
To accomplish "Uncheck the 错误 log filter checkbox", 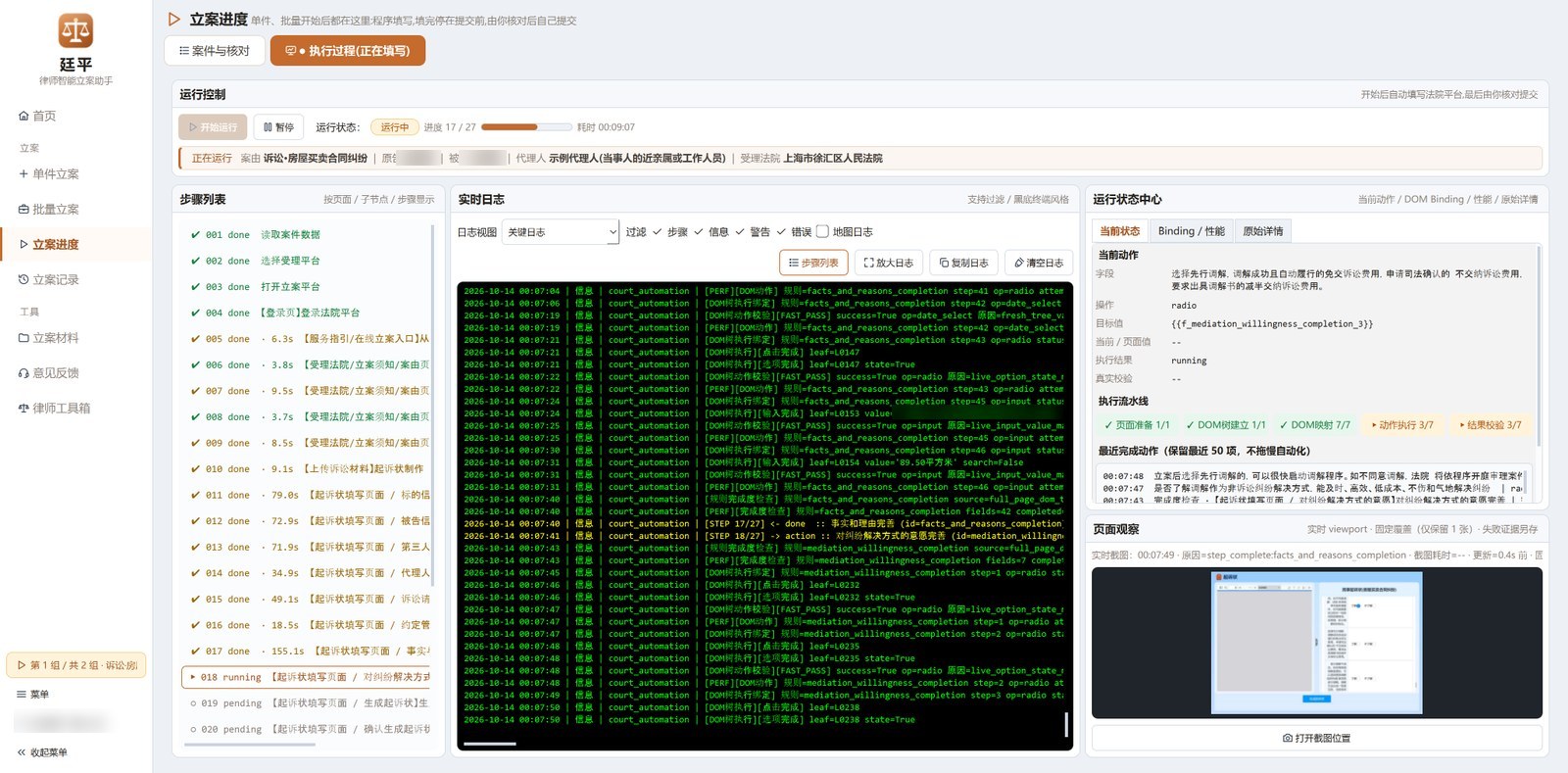I will 781,232.
